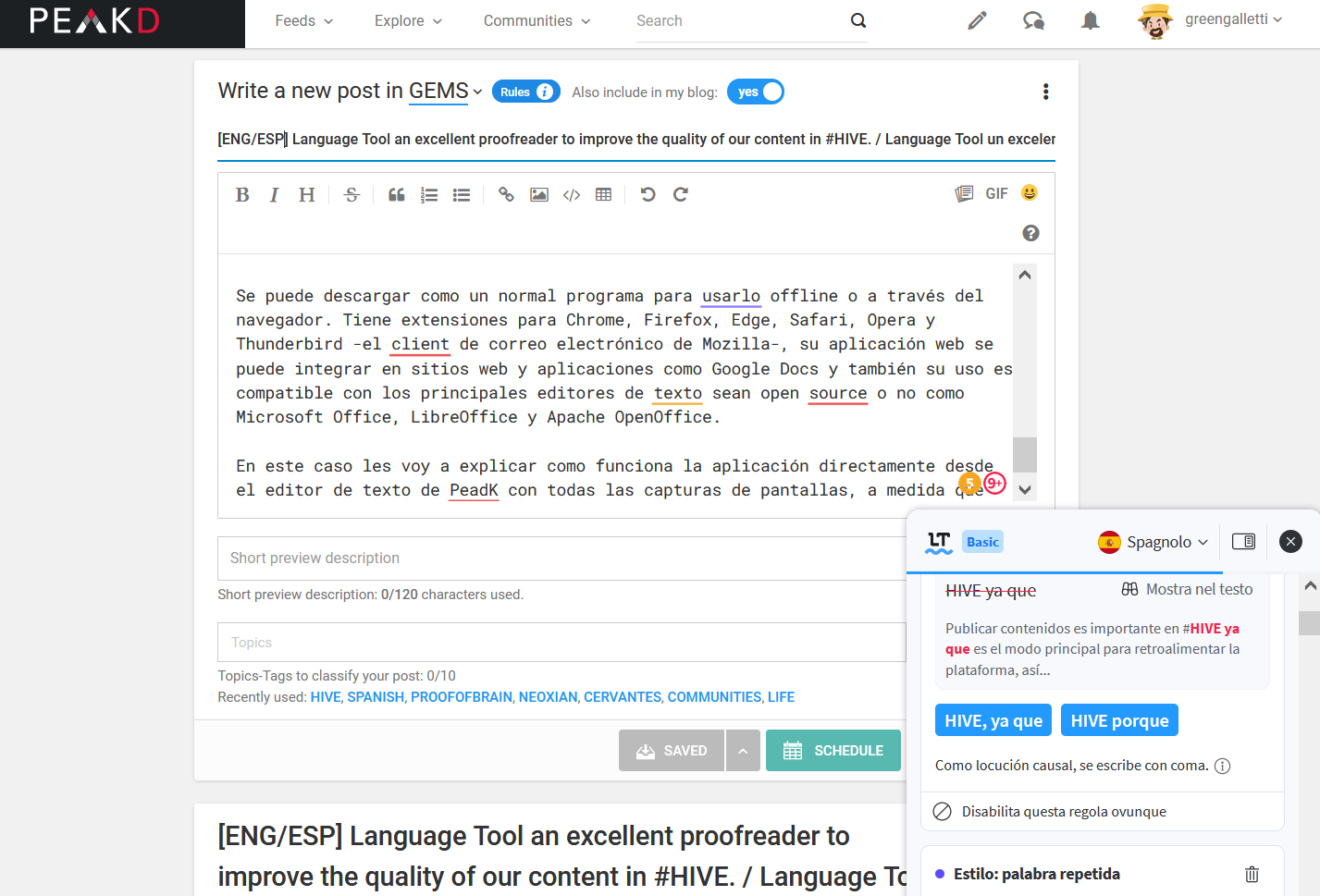Insert a code block

tap(572, 194)
